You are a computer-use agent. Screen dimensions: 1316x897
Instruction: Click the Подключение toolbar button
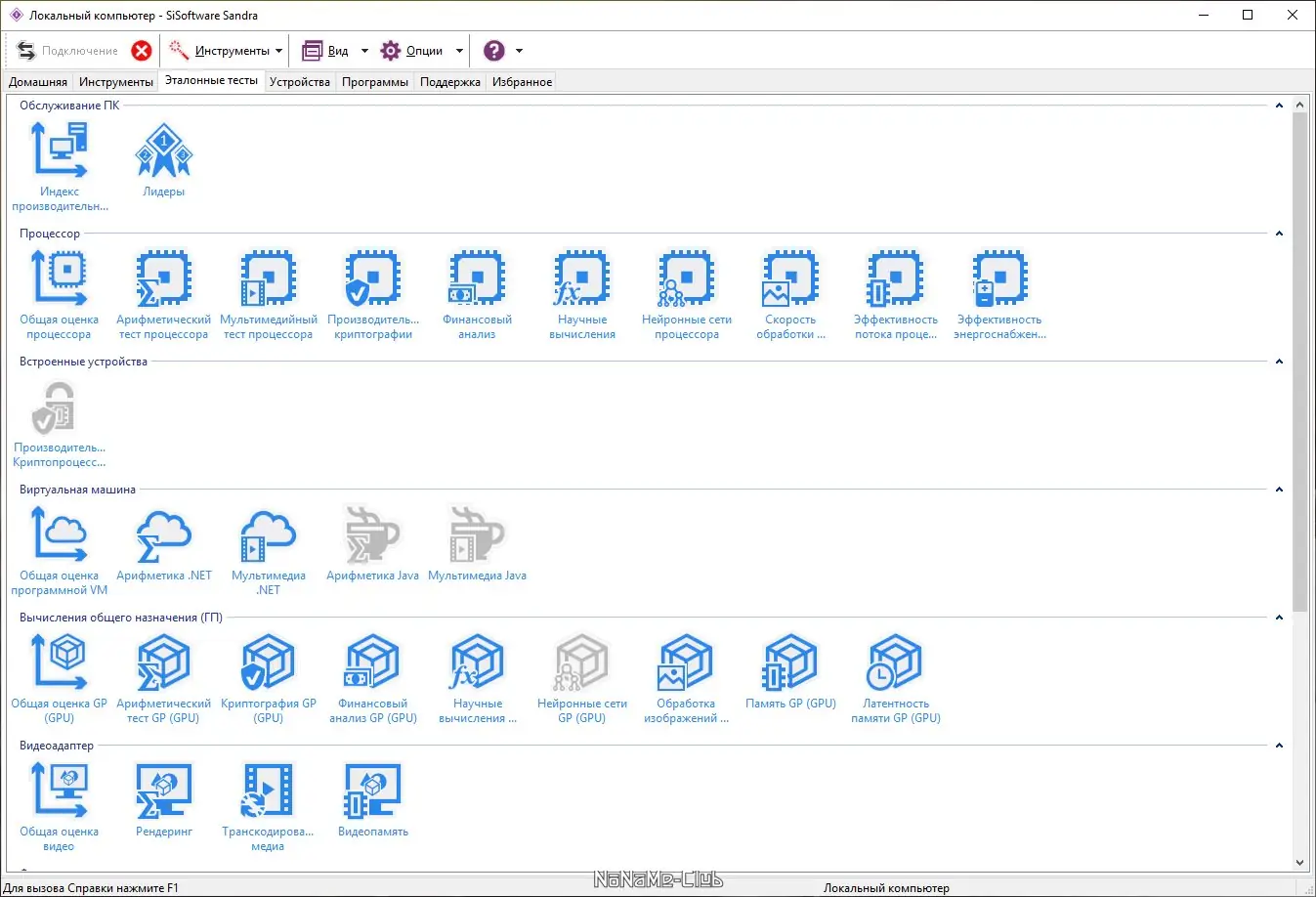tap(67, 51)
